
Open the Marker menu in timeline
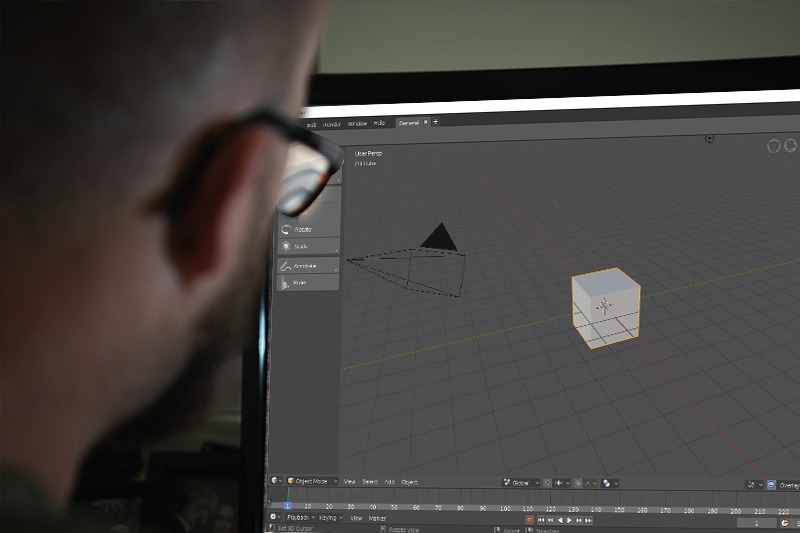tap(377, 518)
